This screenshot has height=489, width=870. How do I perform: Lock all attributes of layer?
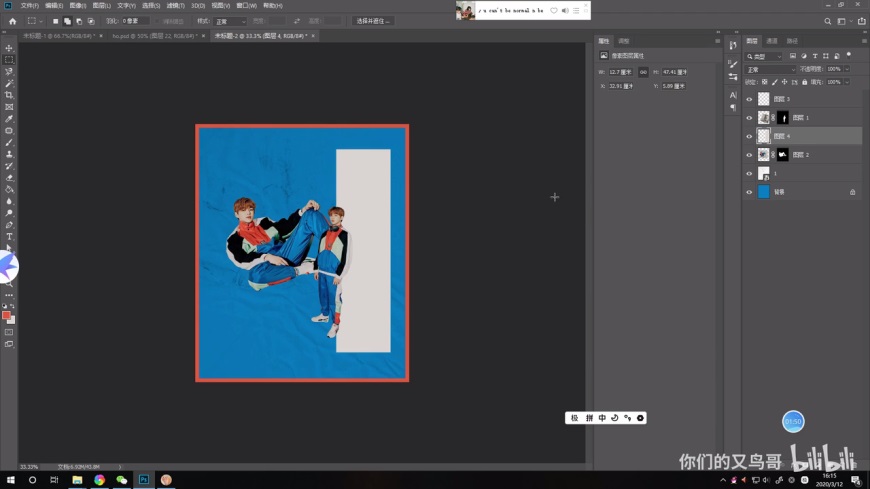point(805,82)
